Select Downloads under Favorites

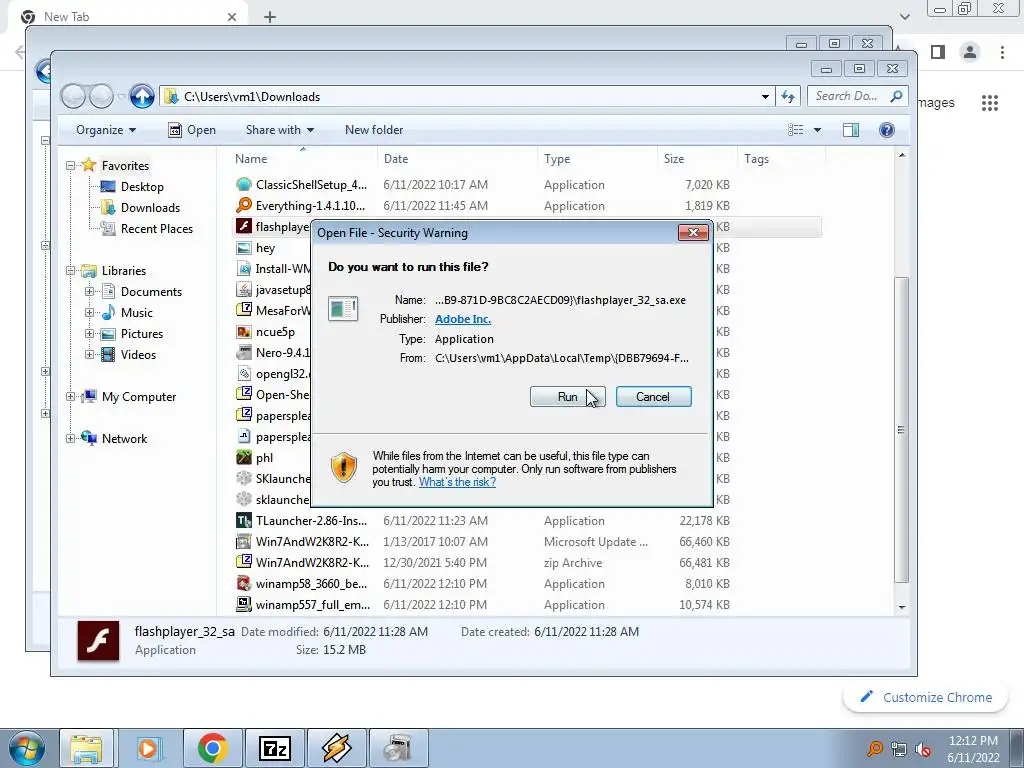point(150,208)
